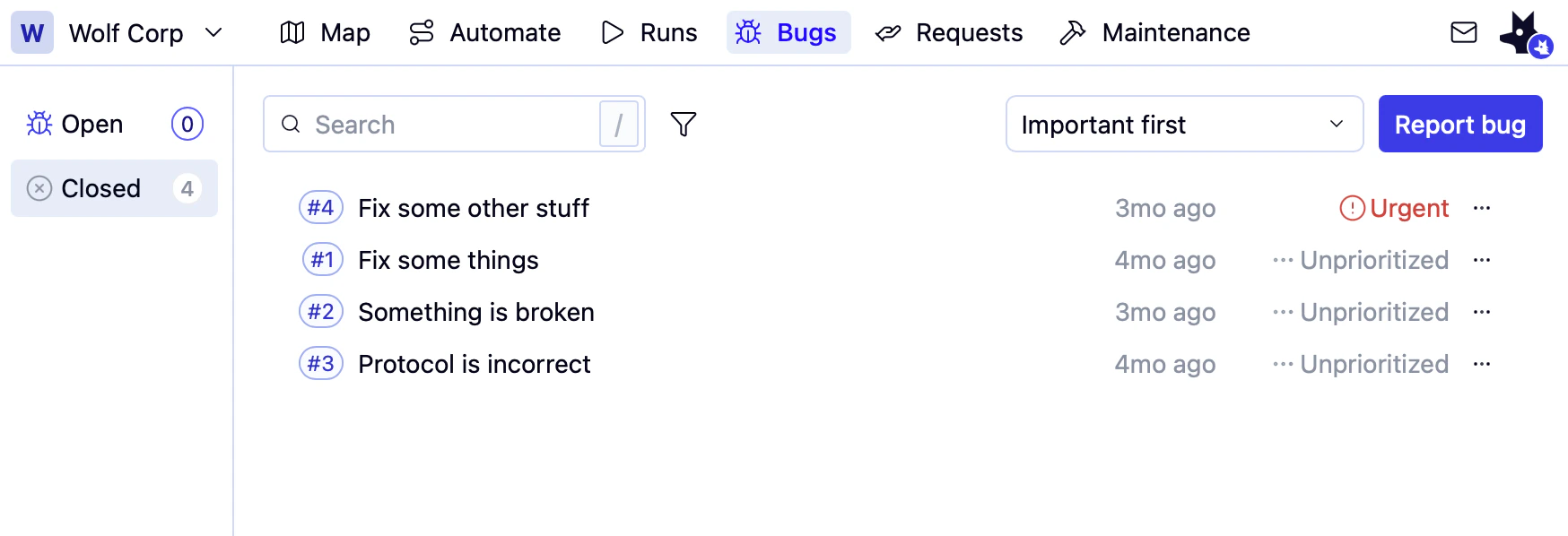Open the filter funnel icon
Screen dimensions: 1568x536
click(x=684, y=124)
